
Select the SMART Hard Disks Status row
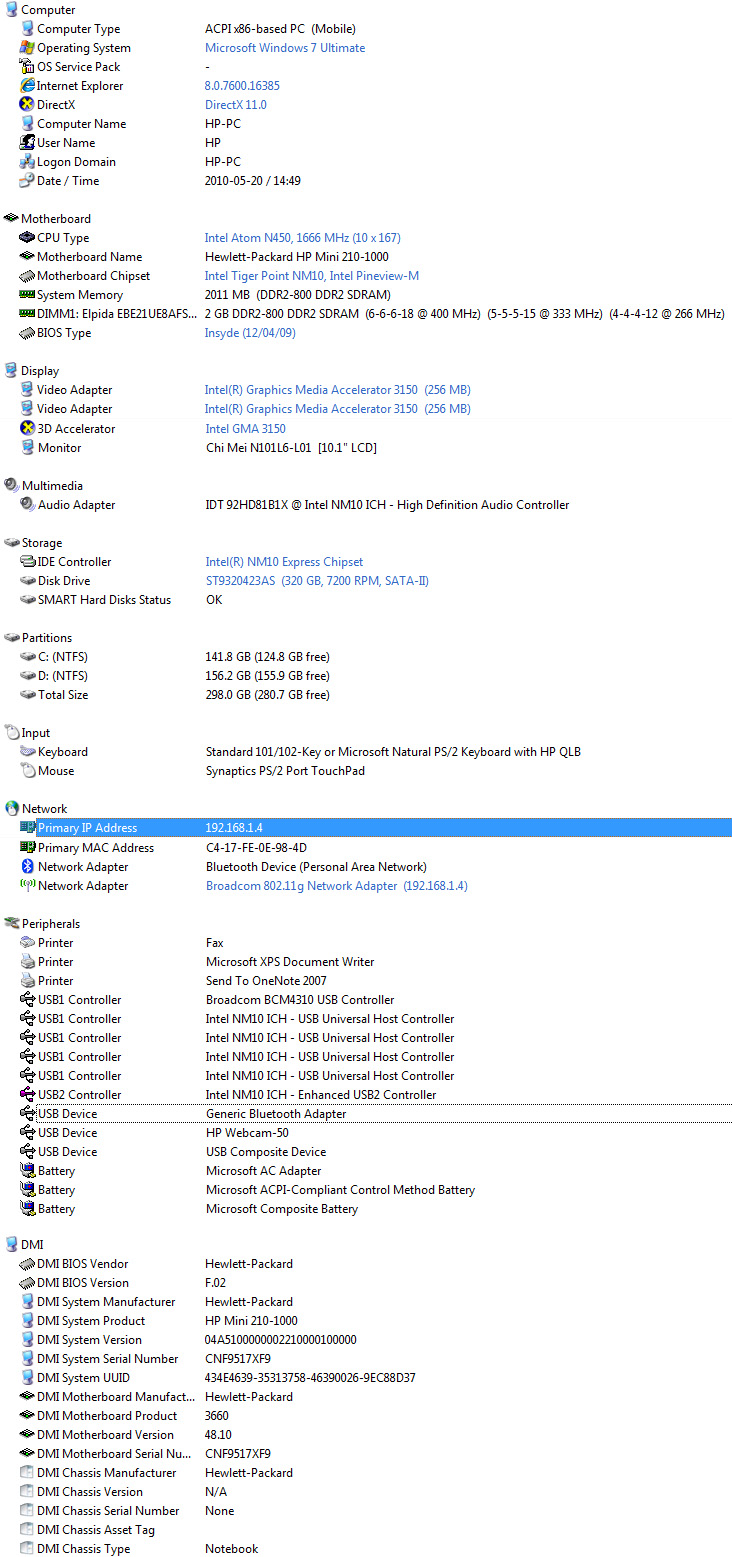(x=366, y=600)
